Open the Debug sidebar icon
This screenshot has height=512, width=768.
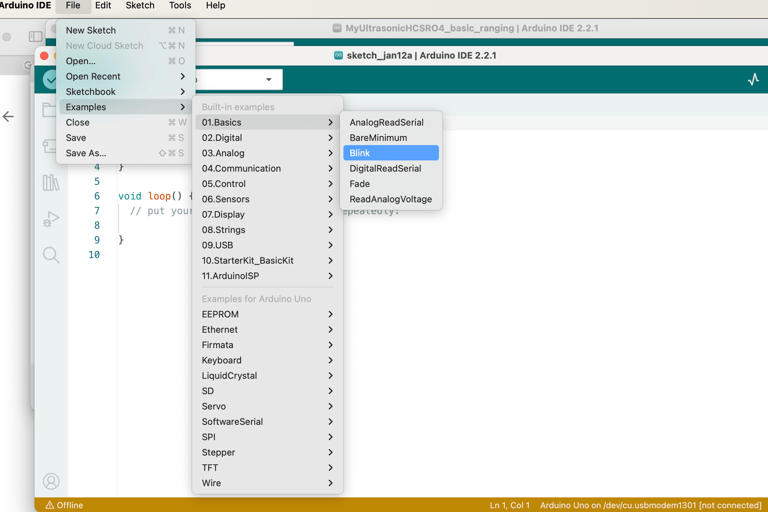click(x=50, y=219)
